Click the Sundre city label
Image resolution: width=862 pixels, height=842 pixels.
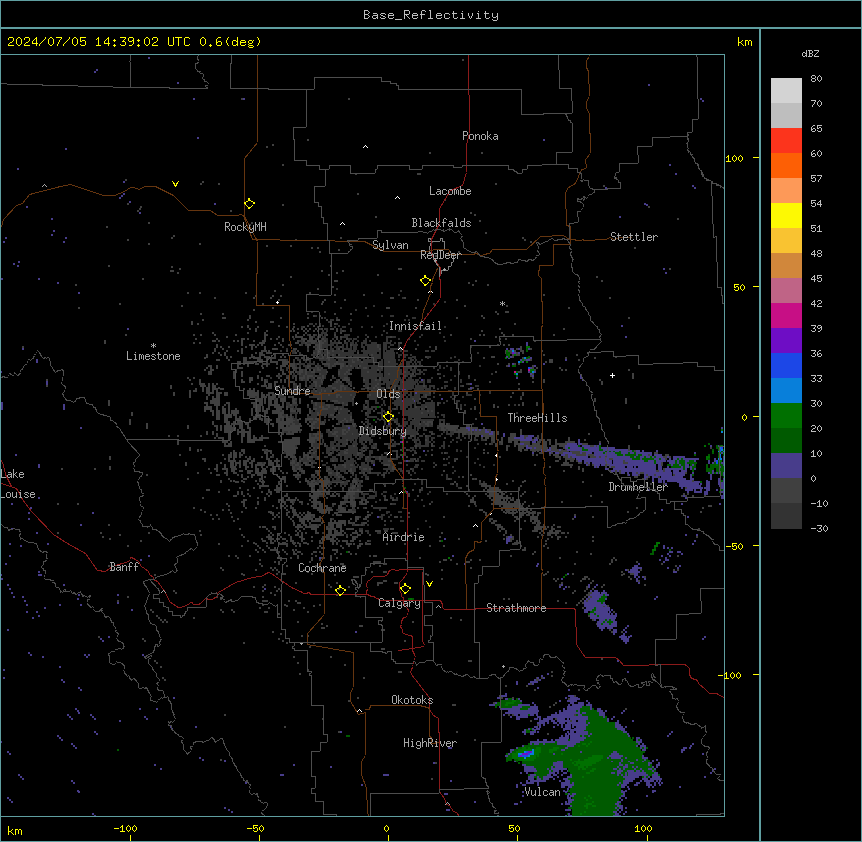click(292, 391)
